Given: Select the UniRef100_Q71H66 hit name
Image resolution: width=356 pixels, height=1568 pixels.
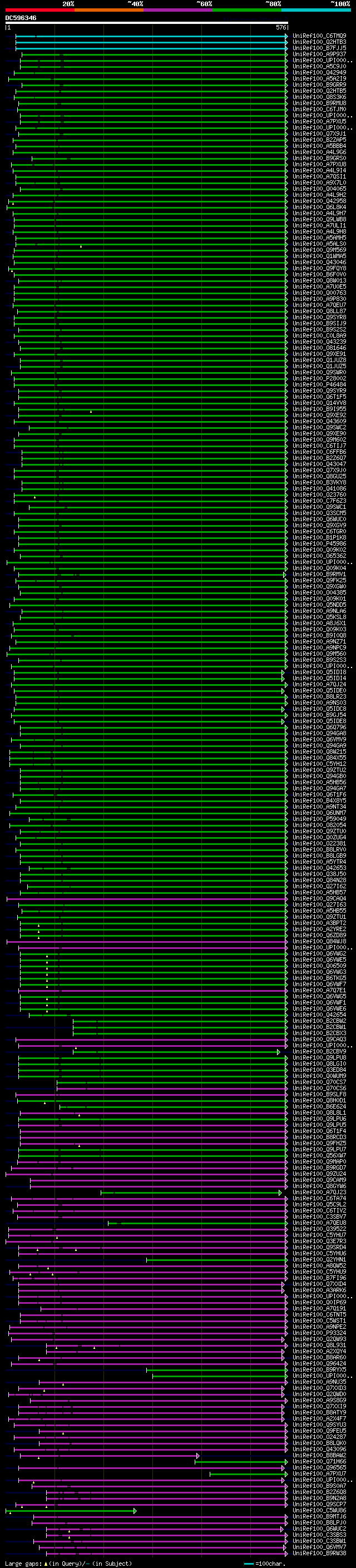Looking at the screenshot, I should 319,1461.
